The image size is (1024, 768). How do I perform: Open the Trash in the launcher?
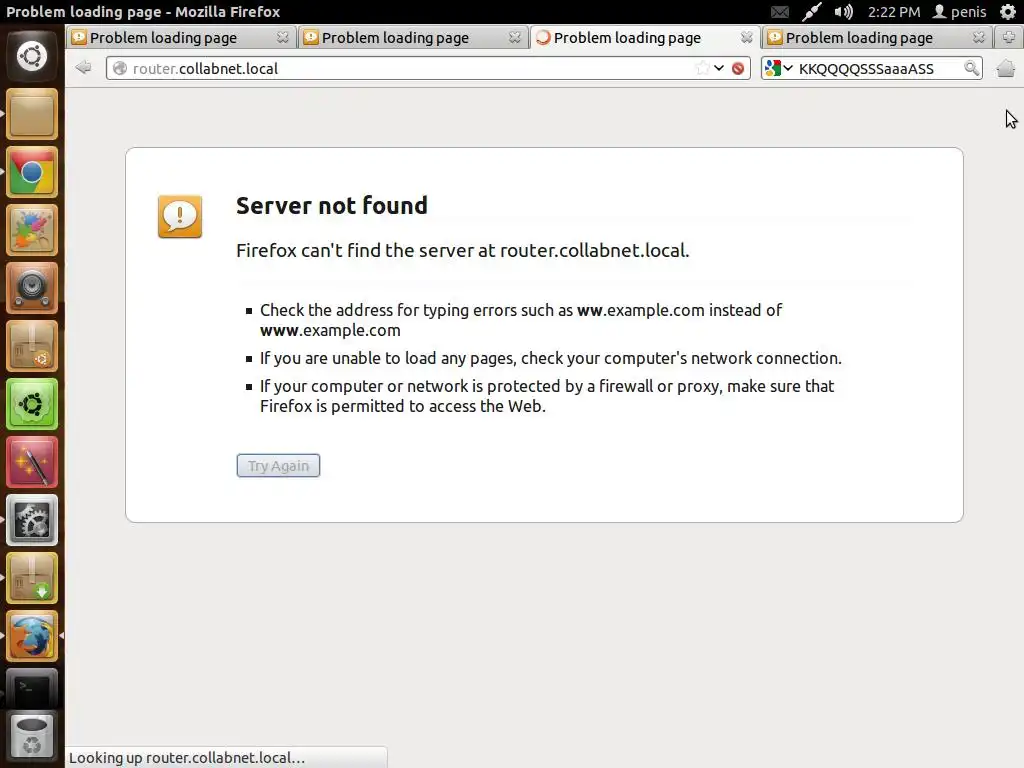(31, 735)
